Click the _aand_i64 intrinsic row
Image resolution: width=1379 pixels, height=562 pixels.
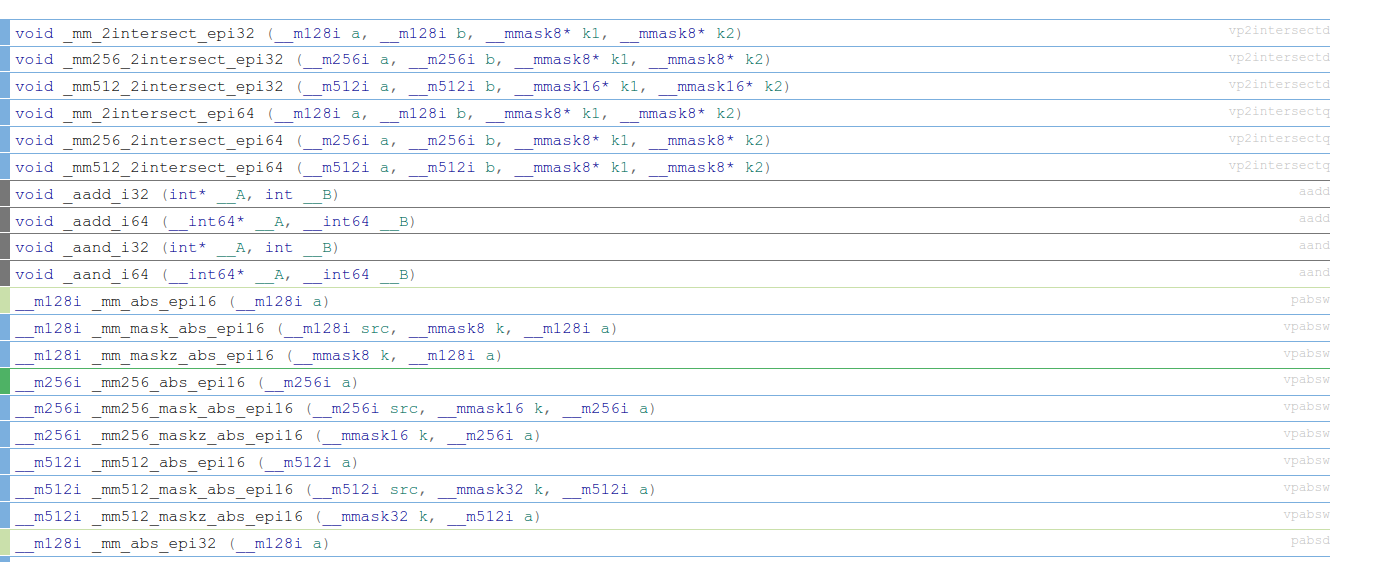pos(665,275)
